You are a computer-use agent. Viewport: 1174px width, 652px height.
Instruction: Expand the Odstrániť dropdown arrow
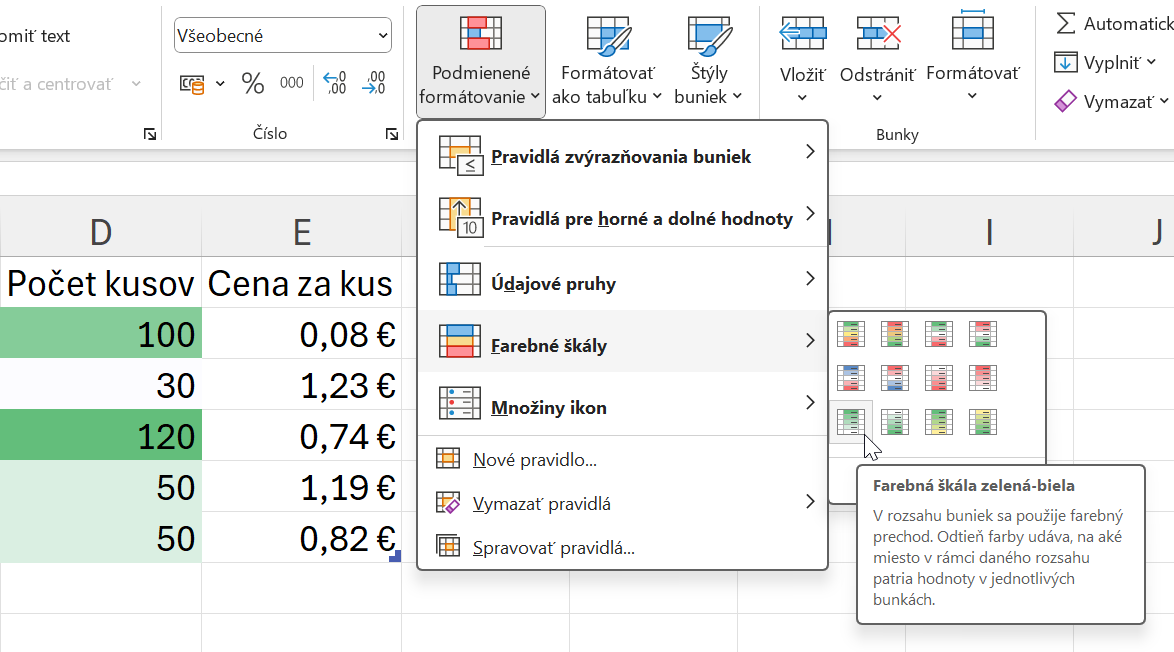coord(878,98)
